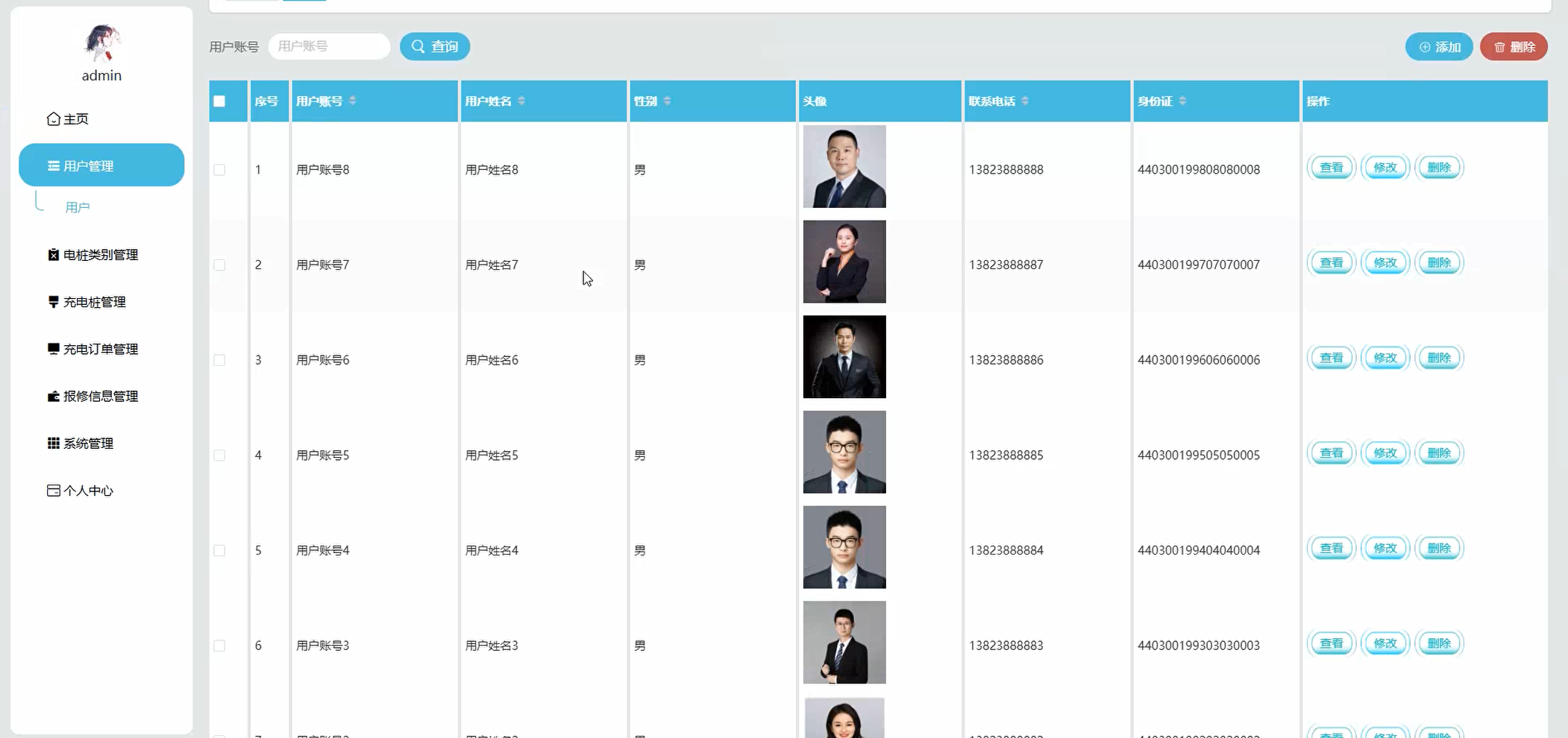Click phone number 13823888884
The image size is (1568, 738).
click(x=1006, y=550)
